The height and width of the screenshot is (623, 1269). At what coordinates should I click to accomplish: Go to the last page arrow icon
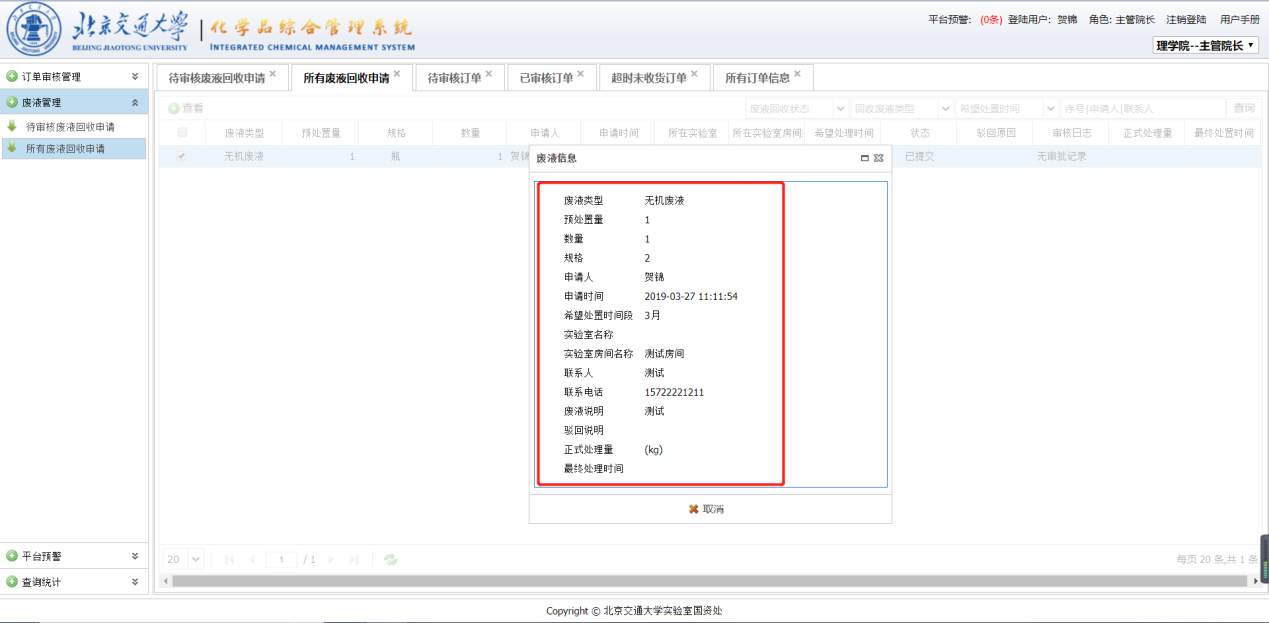click(354, 559)
